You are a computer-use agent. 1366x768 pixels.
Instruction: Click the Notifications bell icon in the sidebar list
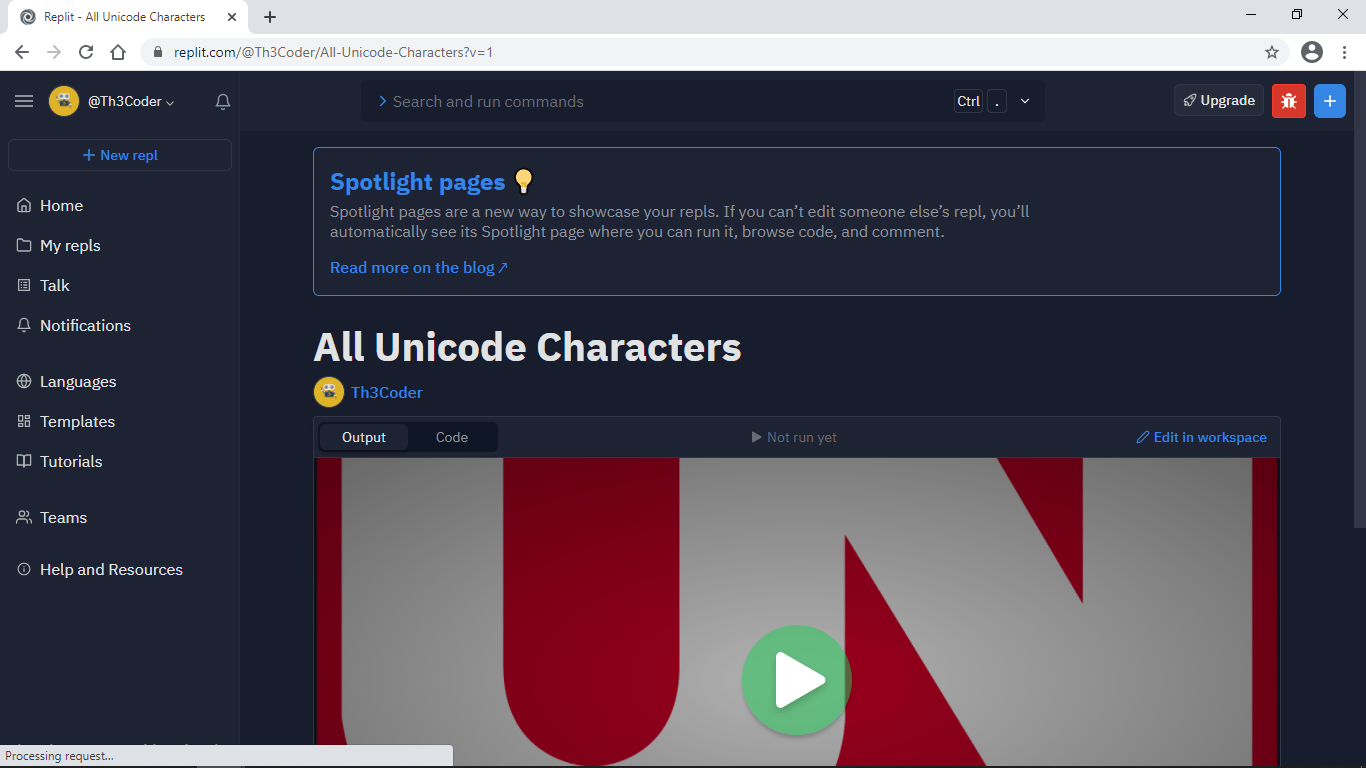pos(24,325)
